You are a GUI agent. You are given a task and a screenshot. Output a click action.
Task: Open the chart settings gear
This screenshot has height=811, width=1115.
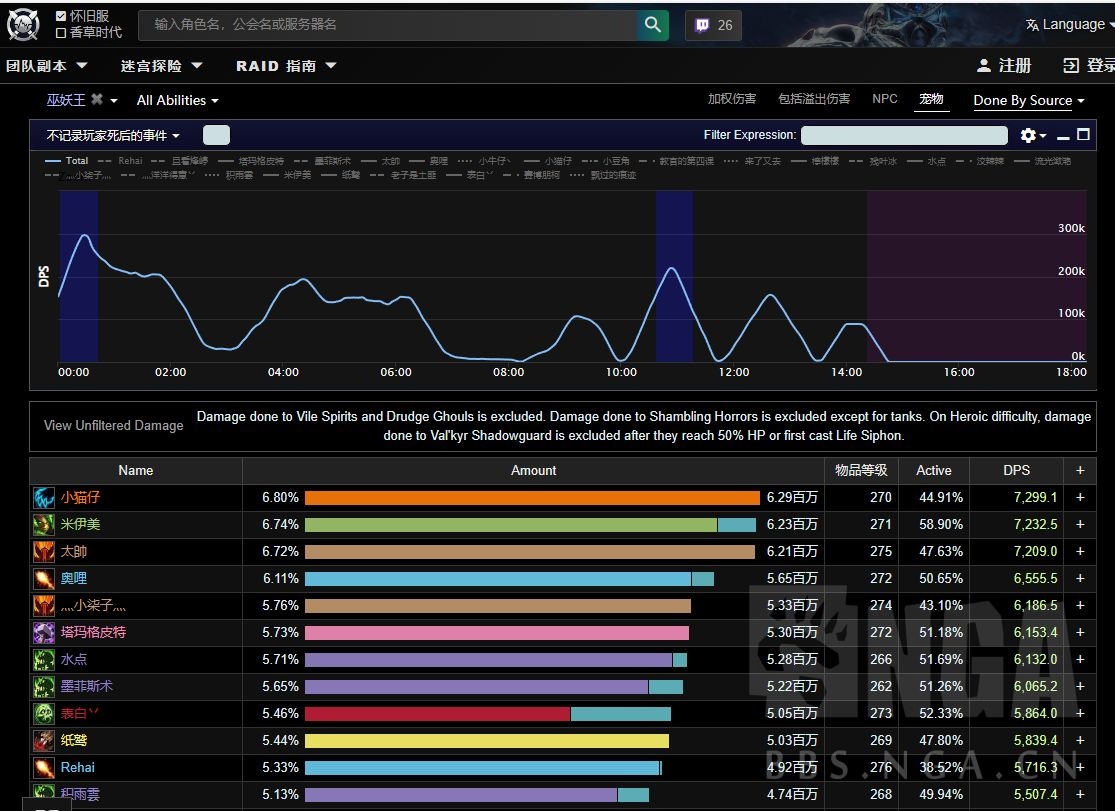[1028, 135]
